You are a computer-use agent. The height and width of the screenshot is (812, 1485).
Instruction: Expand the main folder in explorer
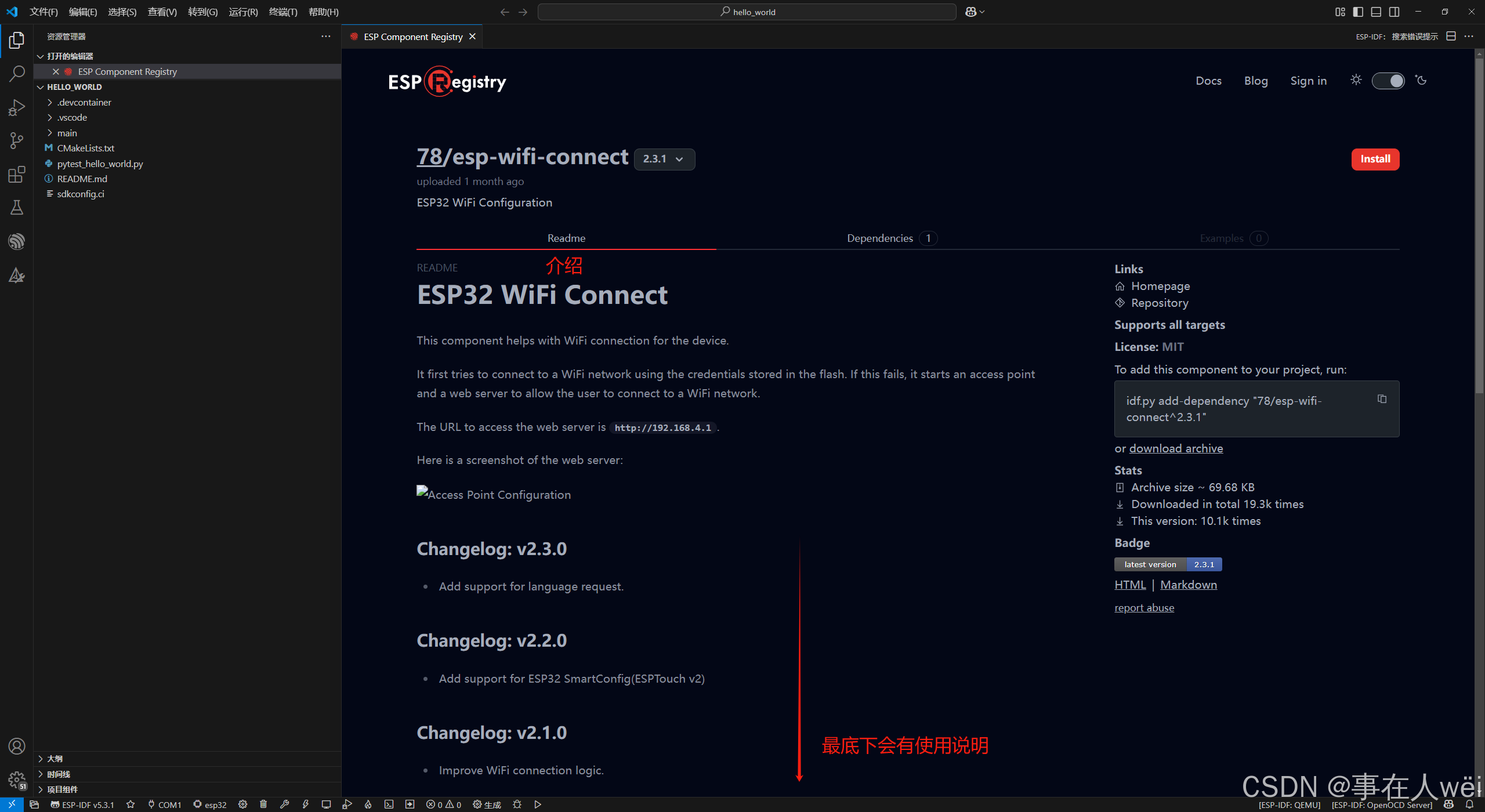tap(67, 133)
